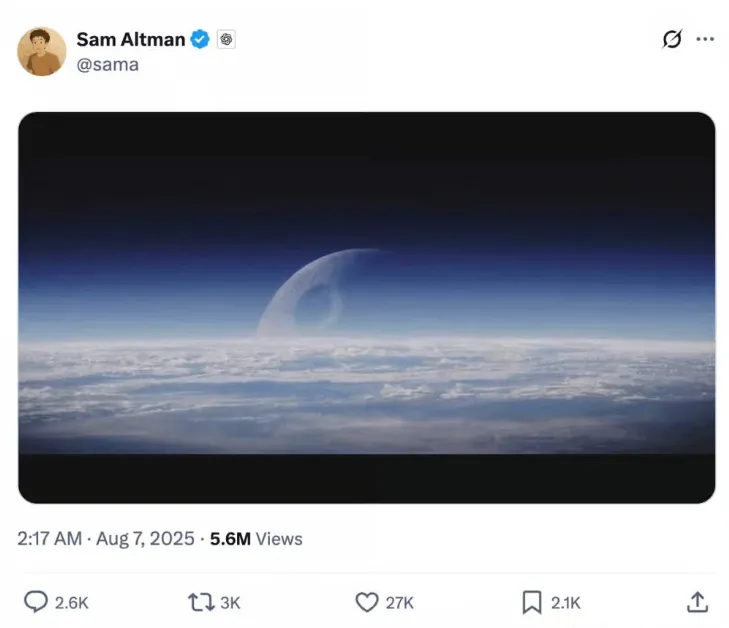Click the 2:17 AM timestamp

point(49,539)
